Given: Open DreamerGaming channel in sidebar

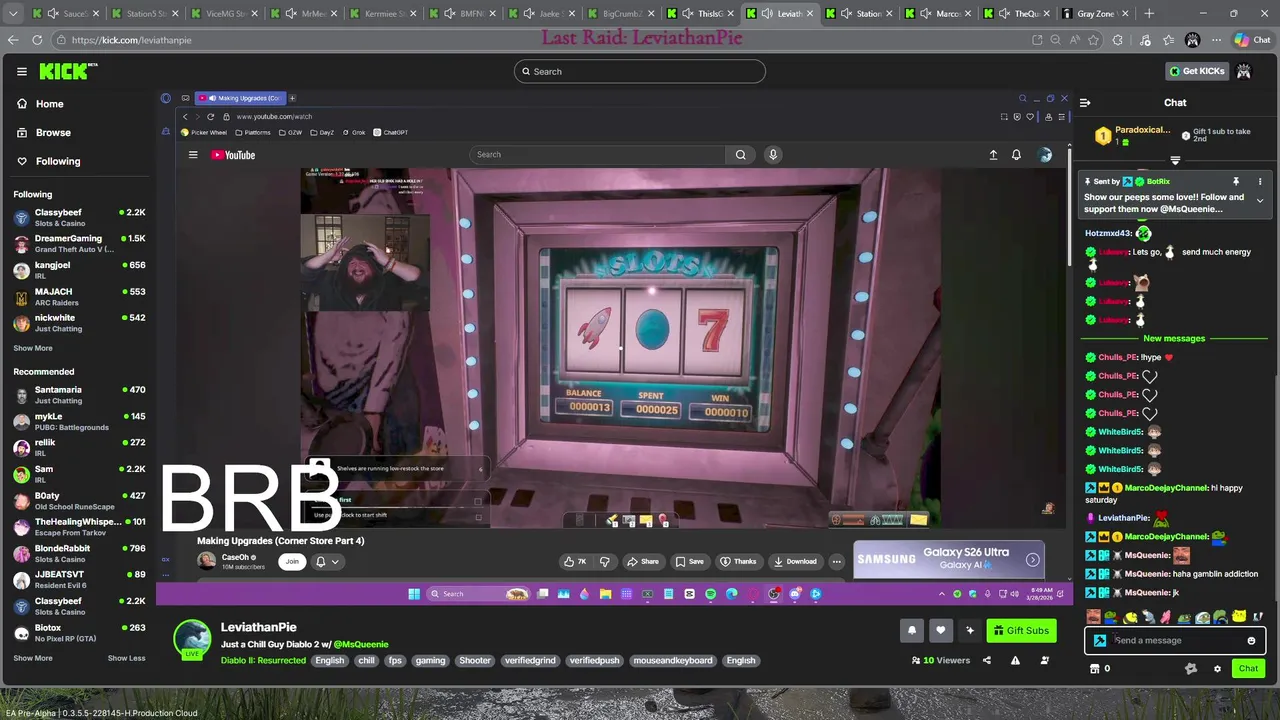Looking at the screenshot, I should click(78, 243).
